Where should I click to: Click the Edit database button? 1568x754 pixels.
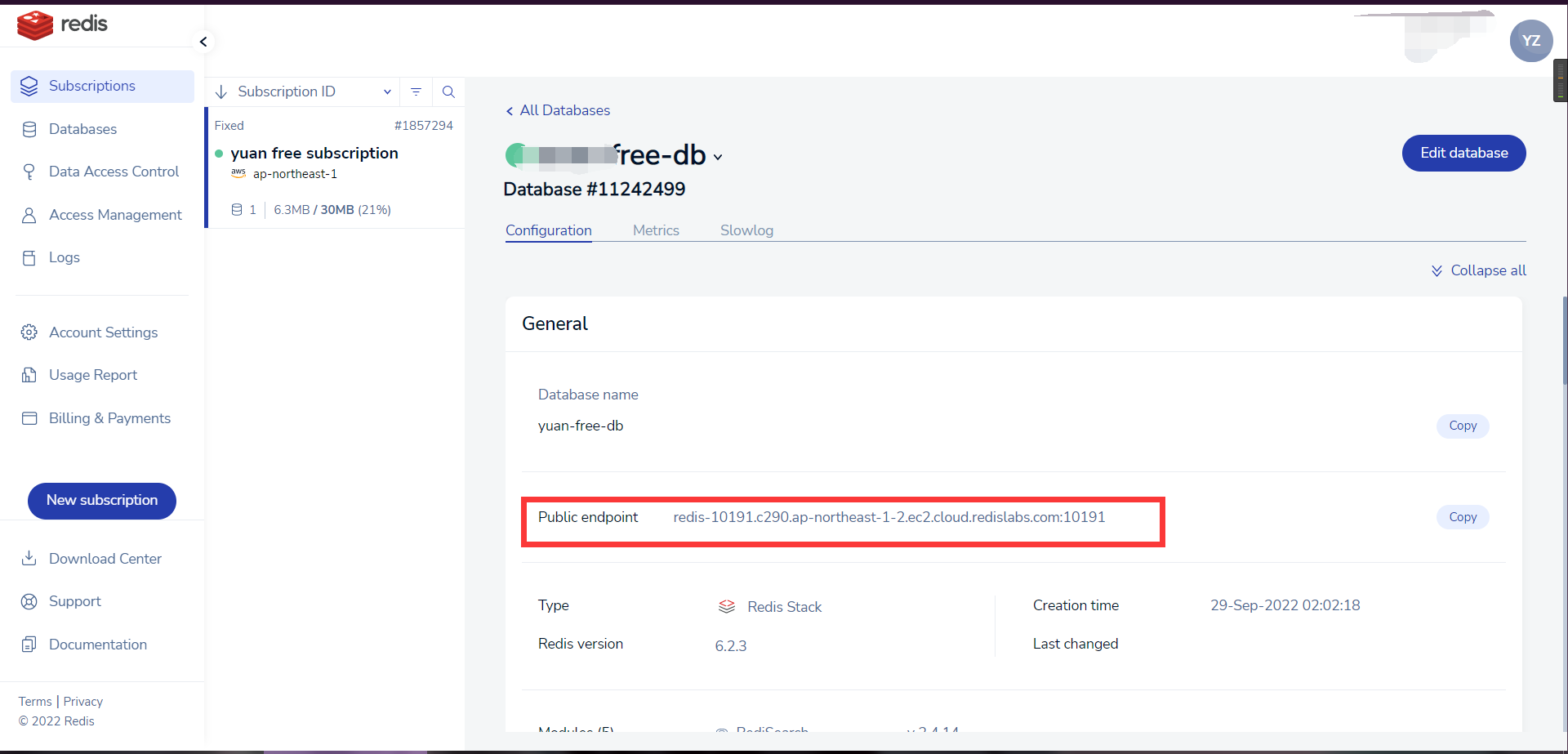pyautogui.click(x=1463, y=153)
